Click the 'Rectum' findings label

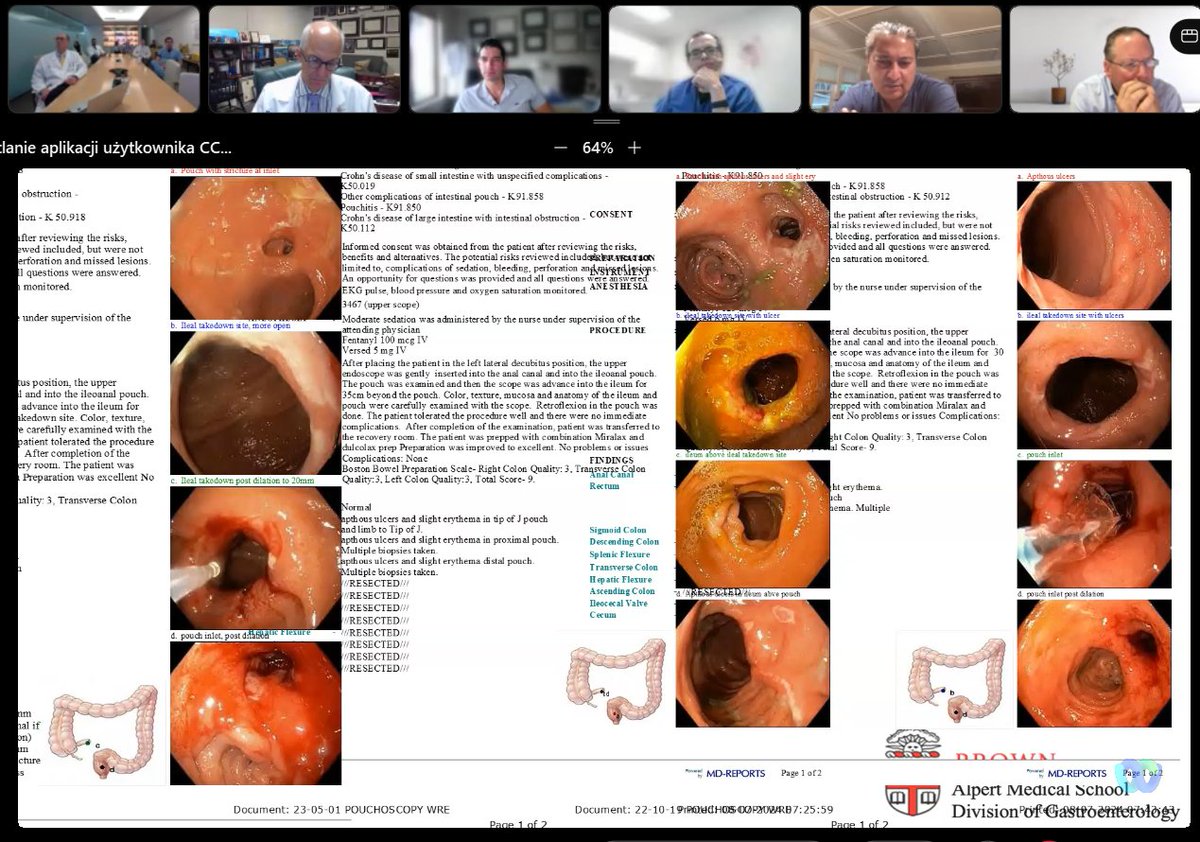604,486
